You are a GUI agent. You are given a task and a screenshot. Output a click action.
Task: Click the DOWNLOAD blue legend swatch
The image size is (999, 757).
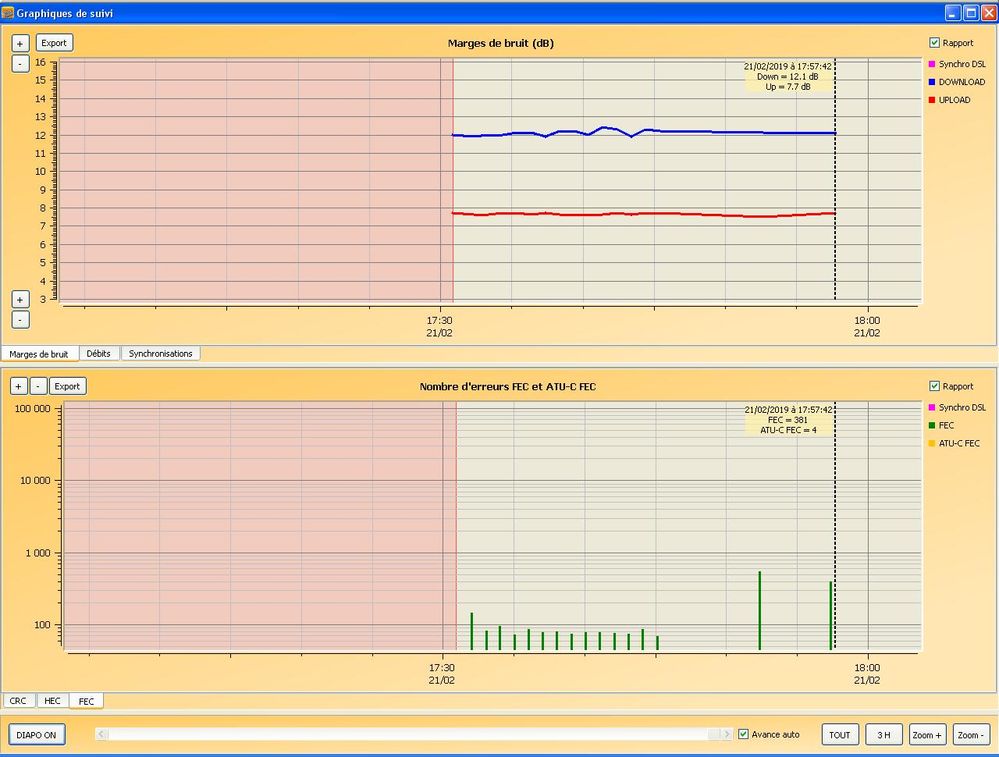[x=932, y=82]
